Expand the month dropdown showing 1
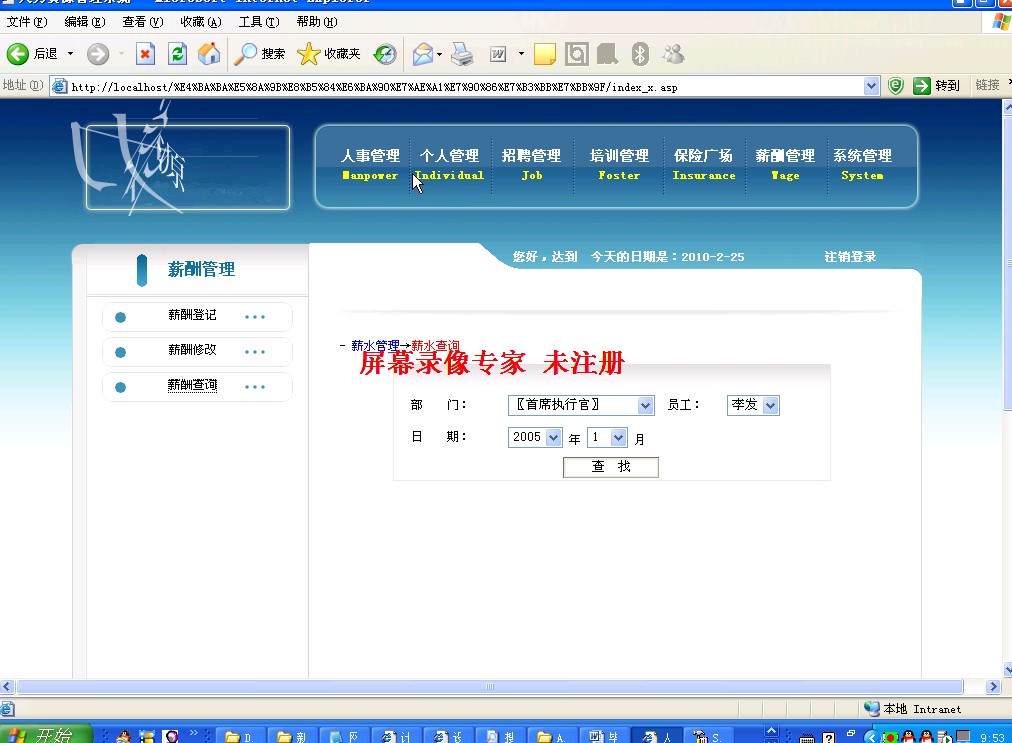Viewport: 1012px width, 743px height. pos(618,438)
